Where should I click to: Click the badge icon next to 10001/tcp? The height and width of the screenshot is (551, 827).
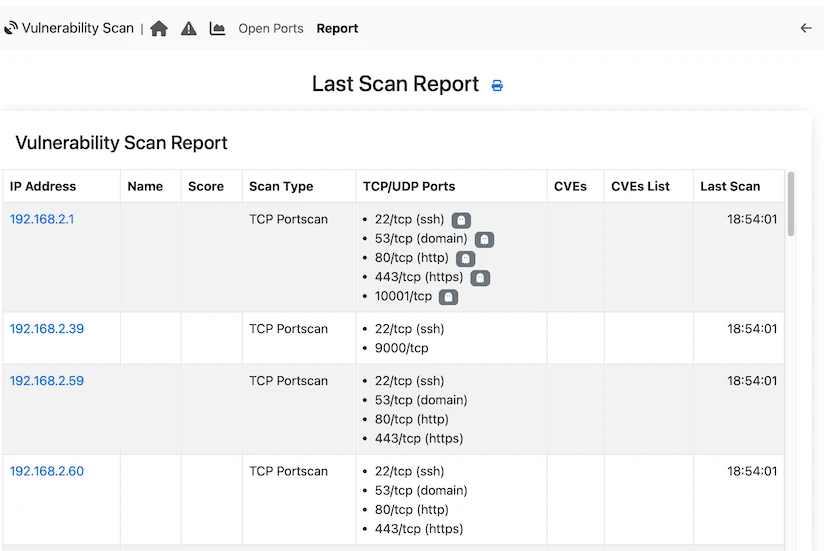pyautogui.click(x=448, y=297)
